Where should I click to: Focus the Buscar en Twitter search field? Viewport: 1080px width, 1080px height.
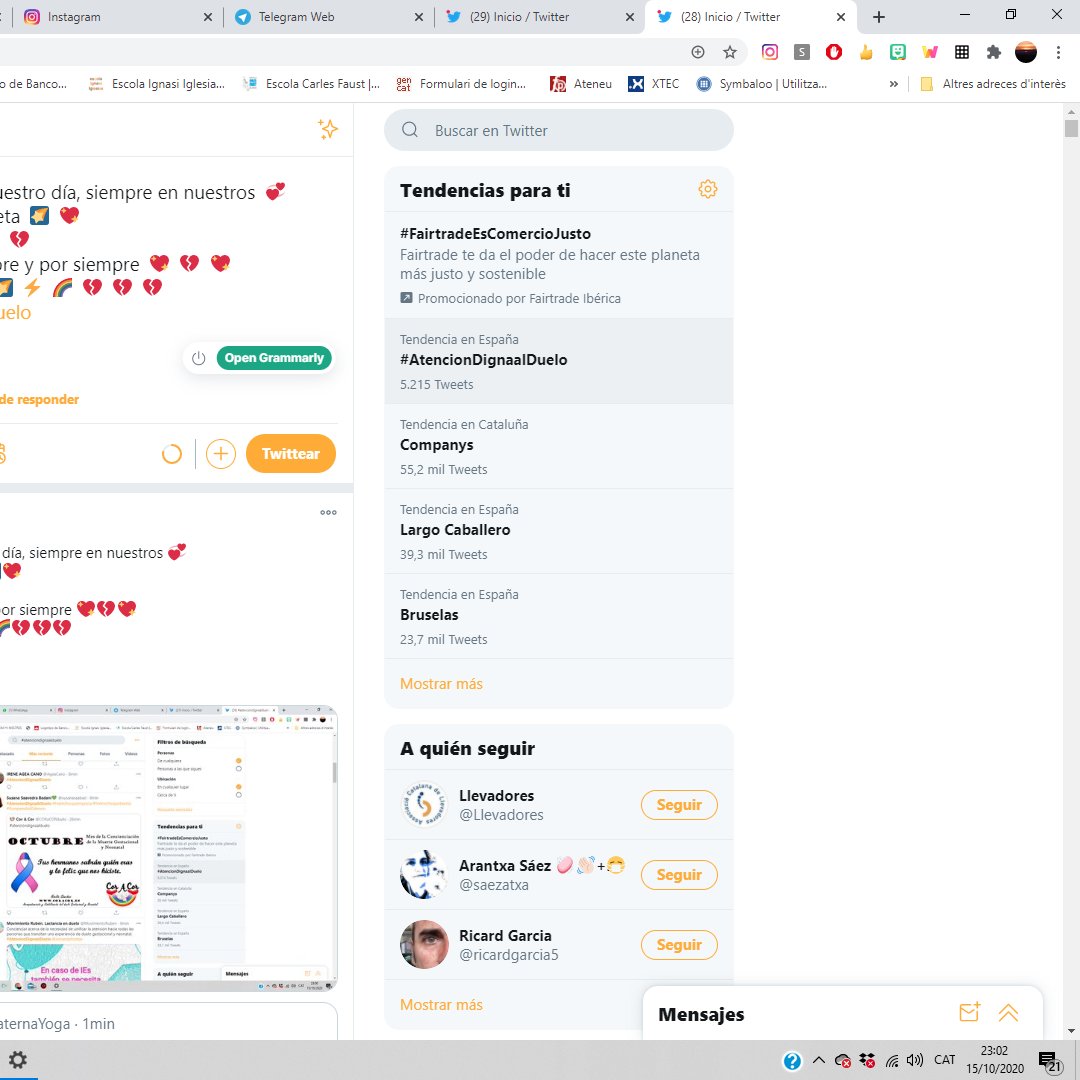tap(559, 130)
